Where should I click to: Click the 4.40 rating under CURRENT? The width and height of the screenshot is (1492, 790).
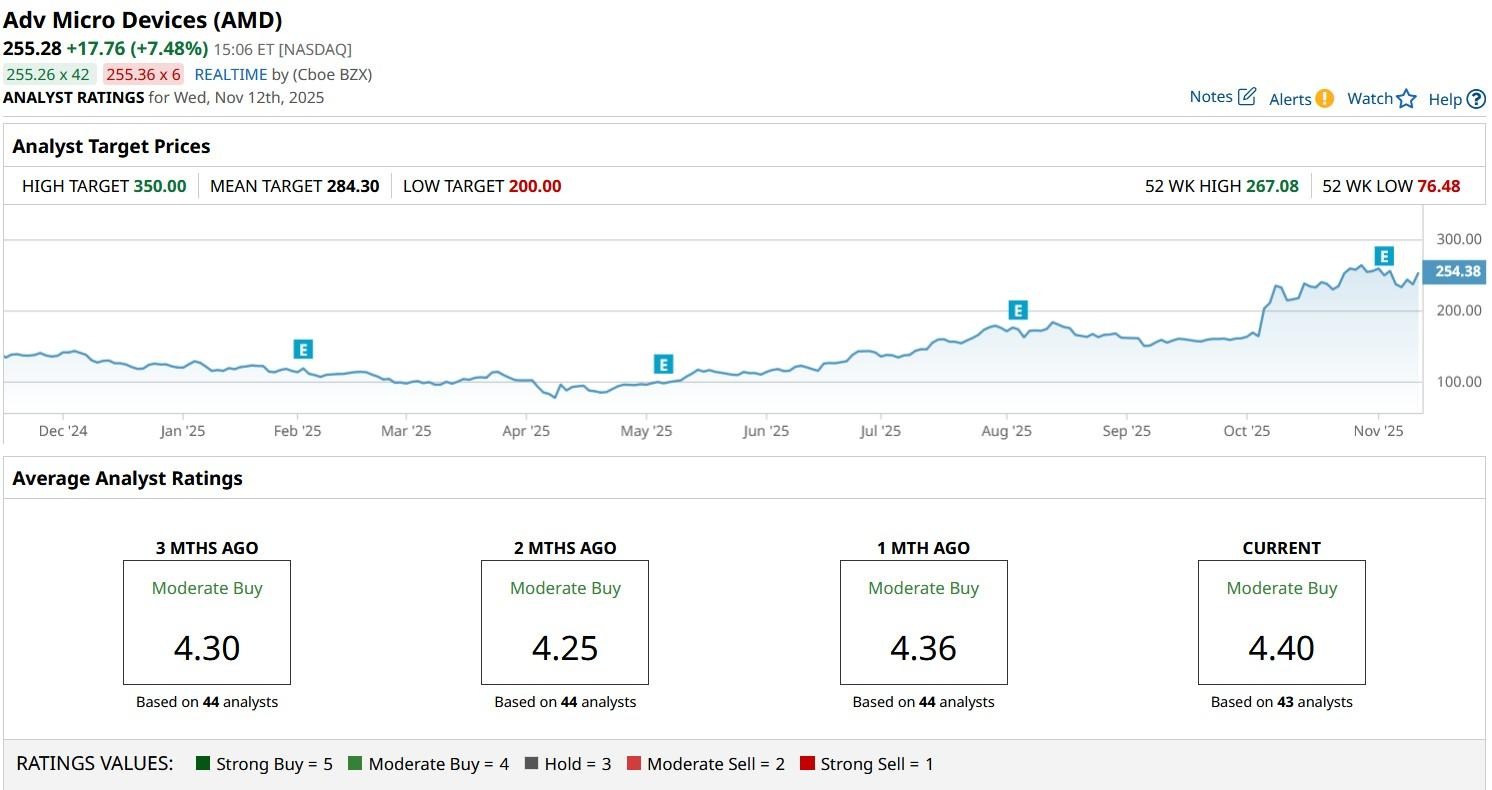tap(1282, 648)
